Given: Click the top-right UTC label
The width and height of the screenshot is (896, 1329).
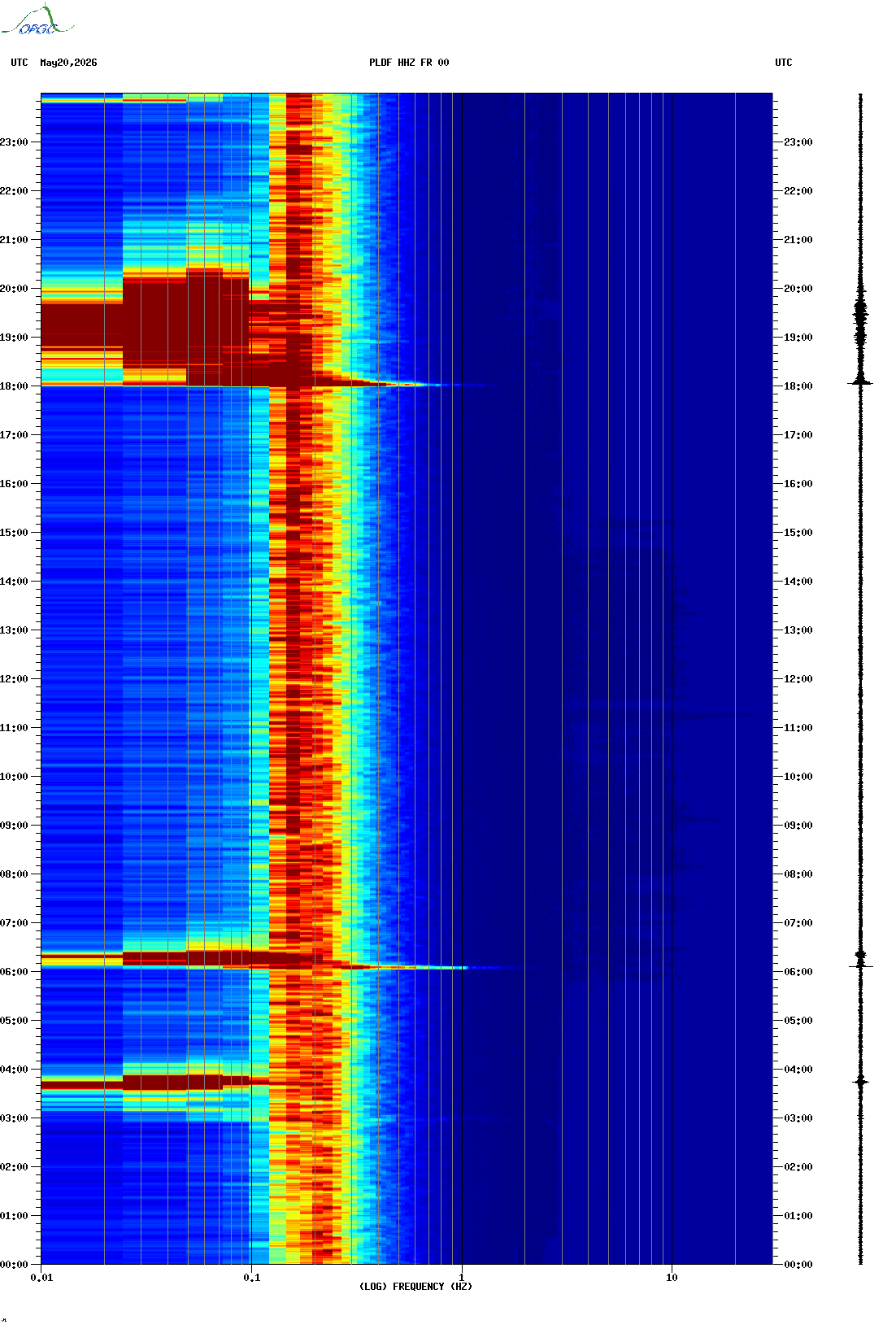Looking at the screenshot, I should coord(784,63).
